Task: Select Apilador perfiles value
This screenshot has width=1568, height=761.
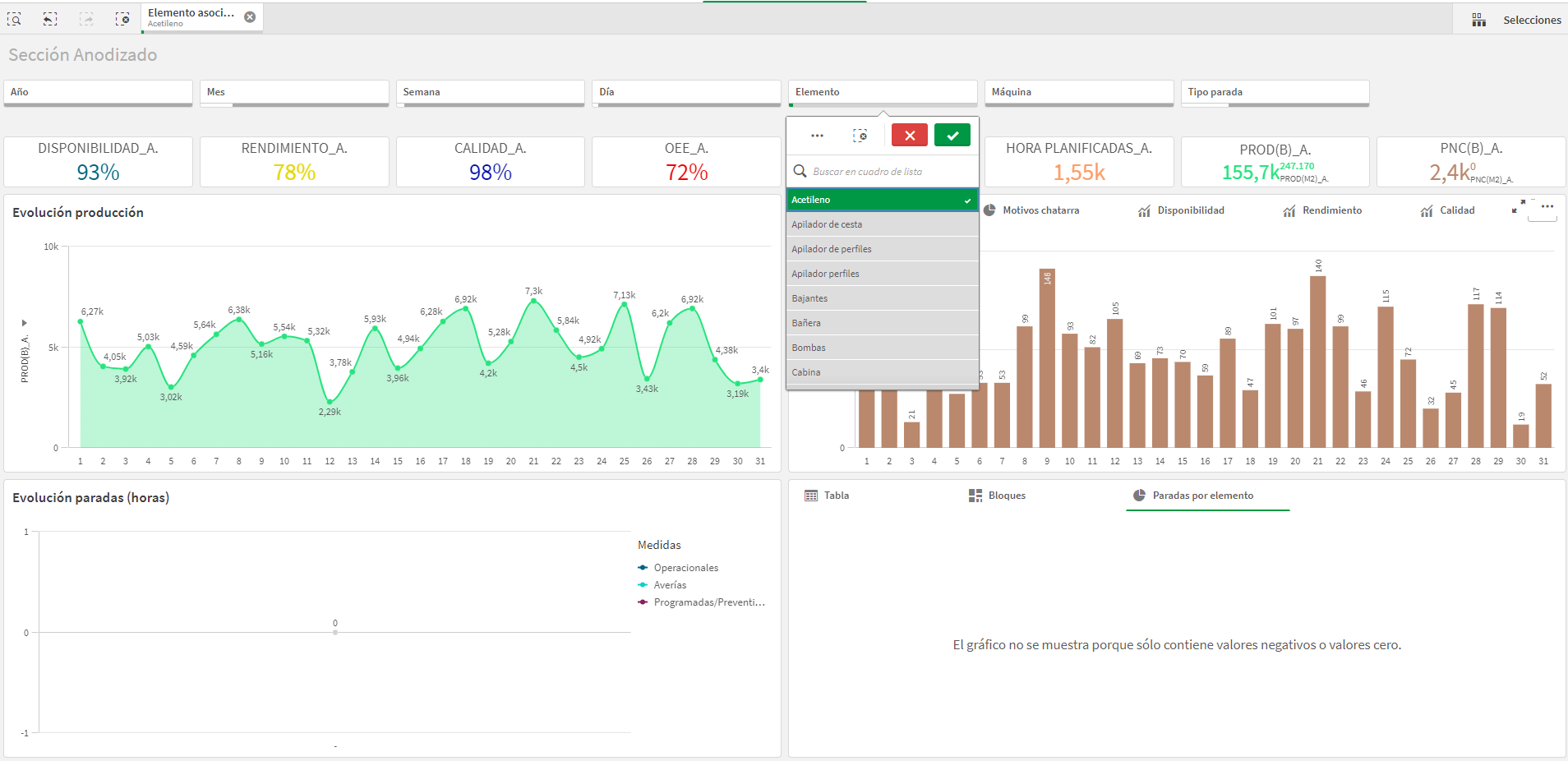Action: point(883,274)
